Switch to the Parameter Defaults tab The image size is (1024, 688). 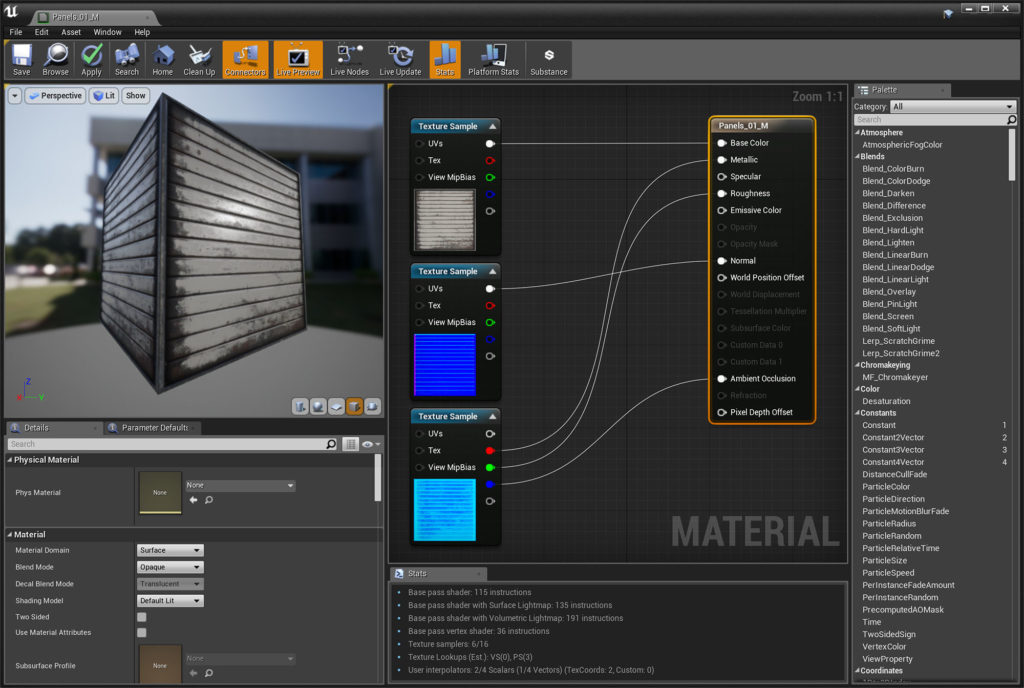click(153, 428)
